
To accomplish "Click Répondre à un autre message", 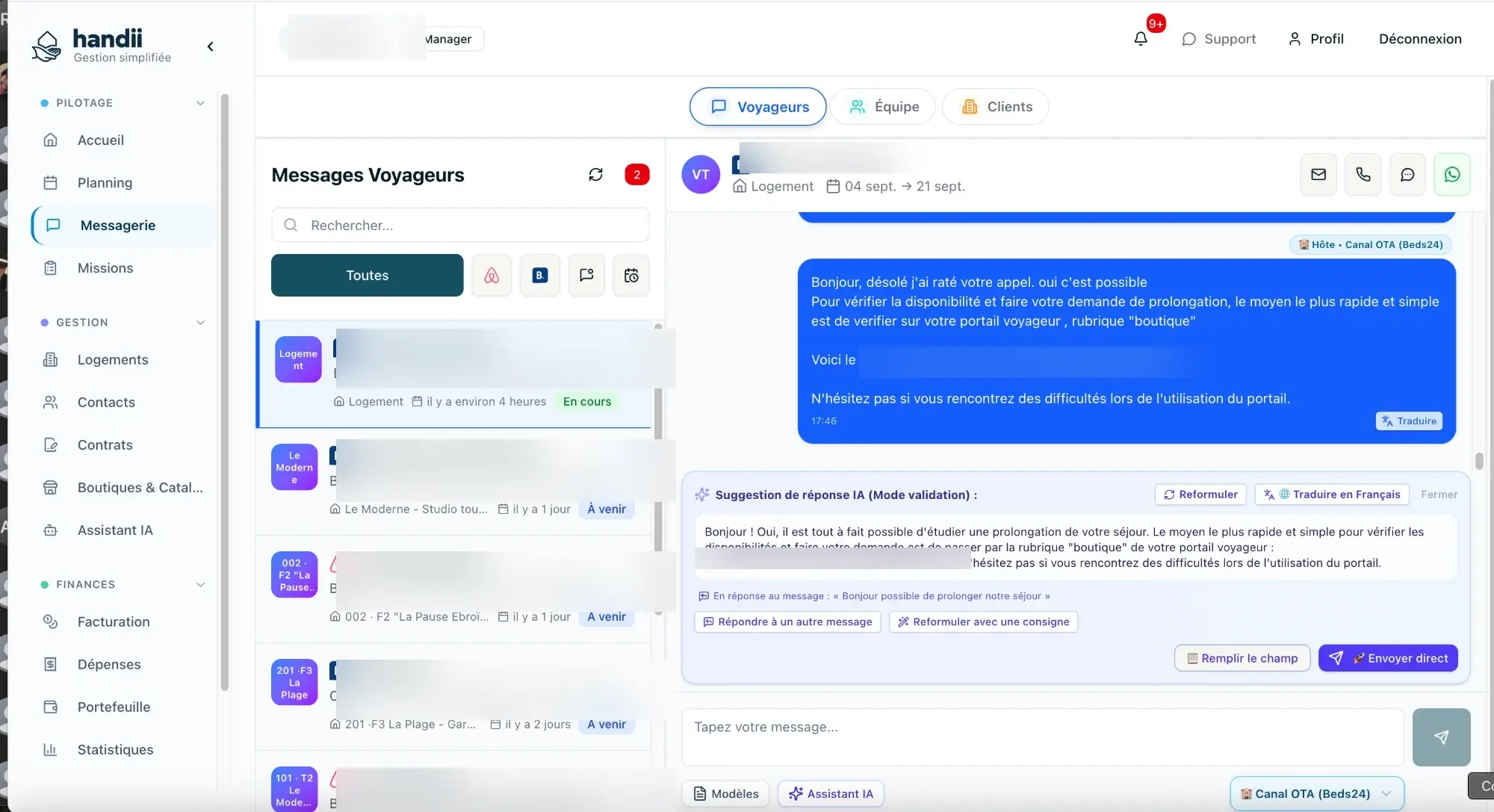I will pos(788,622).
